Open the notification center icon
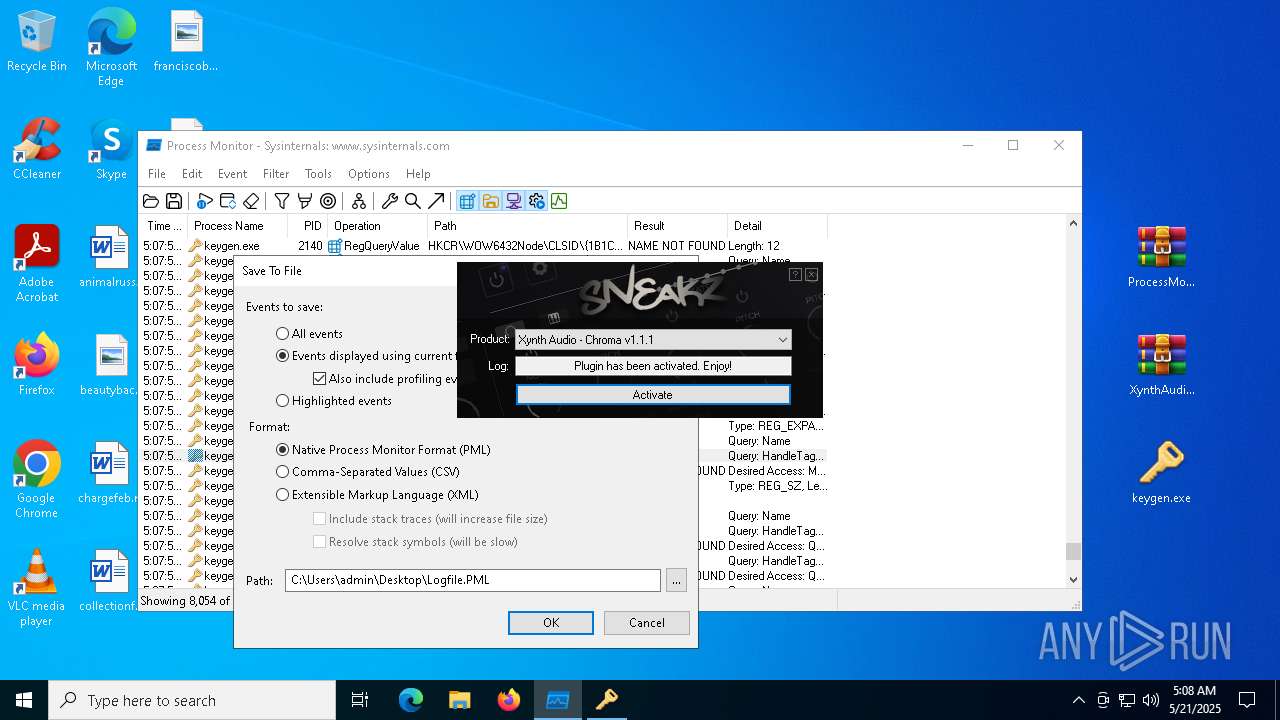The width and height of the screenshot is (1280, 720). (1247, 700)
